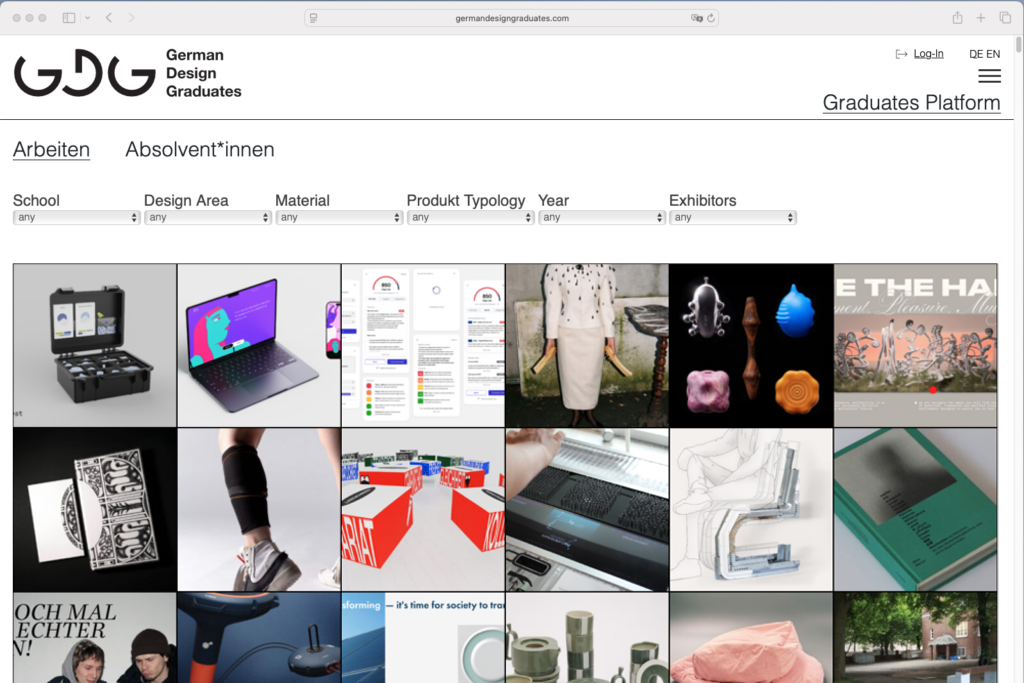Open the laptop mockup project thumbnail
This screenshot has width=1024, height=683.
259,345
